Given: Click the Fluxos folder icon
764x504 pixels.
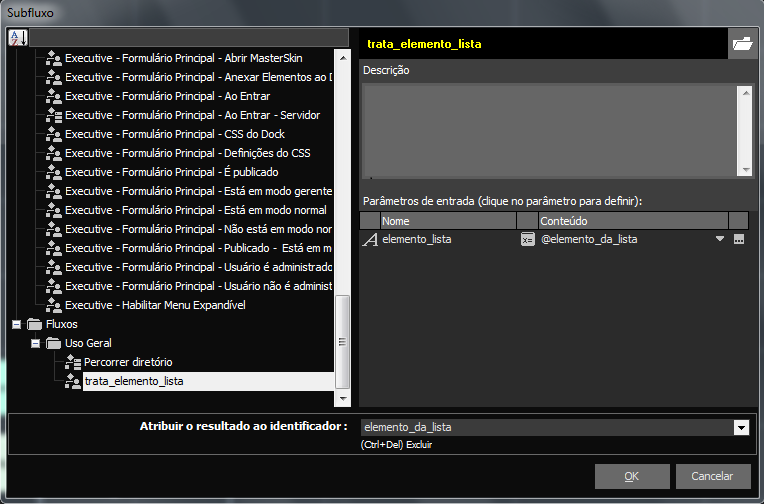Looking at the screenshot, I should [x=35, y=324].
